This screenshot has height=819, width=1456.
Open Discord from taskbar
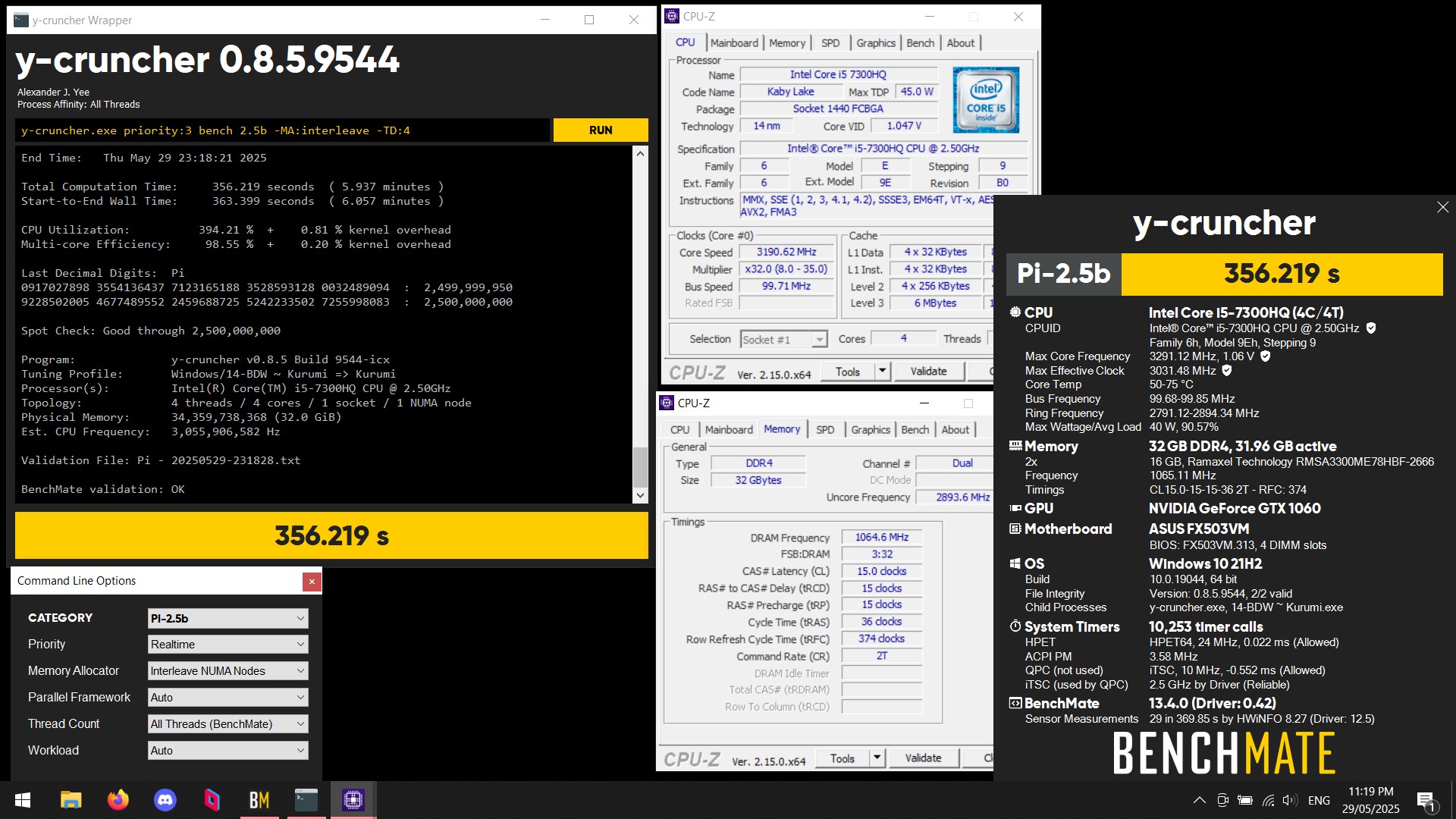pos(165,800)
